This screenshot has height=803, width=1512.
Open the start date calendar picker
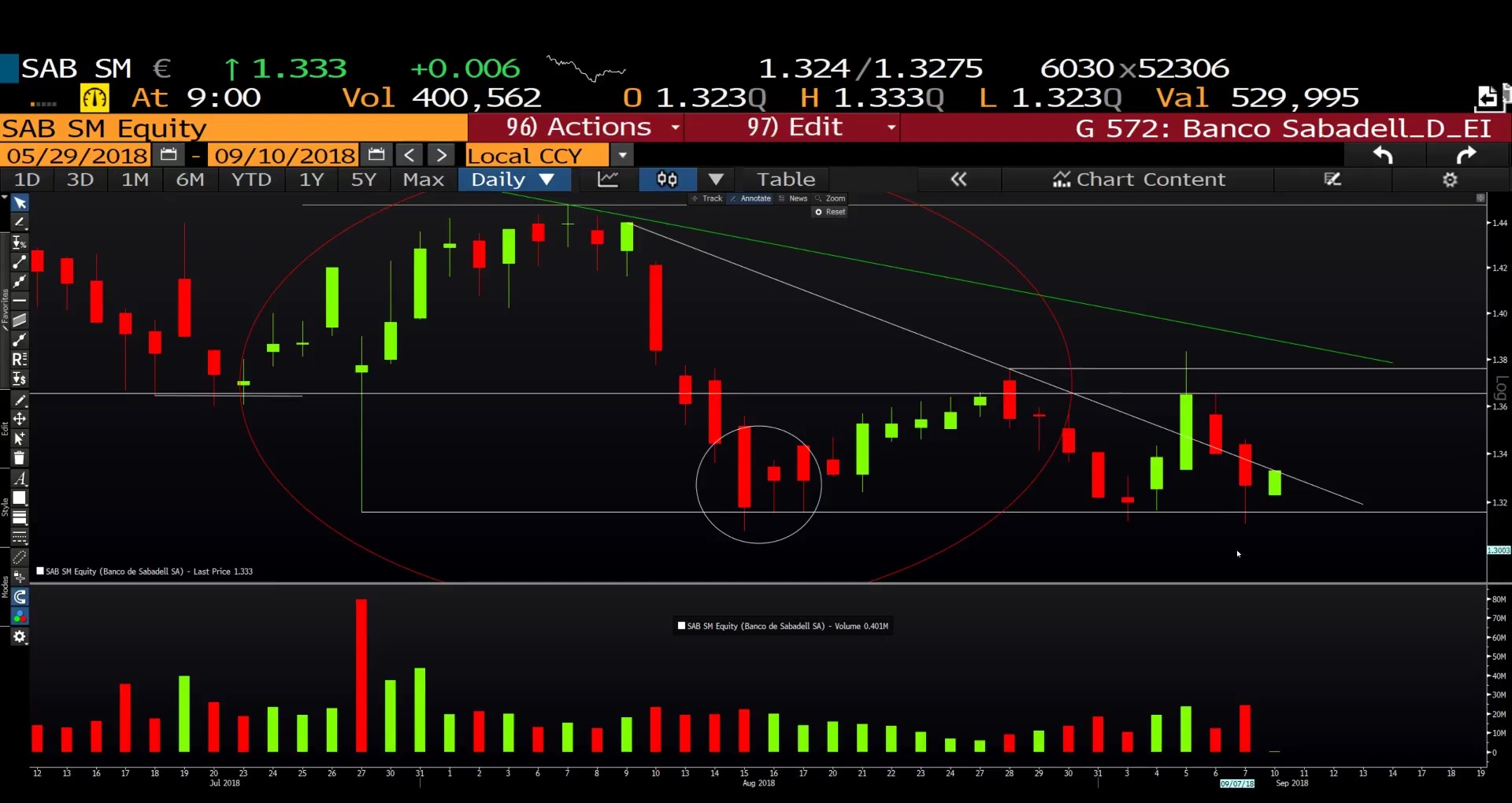[168, 155]
